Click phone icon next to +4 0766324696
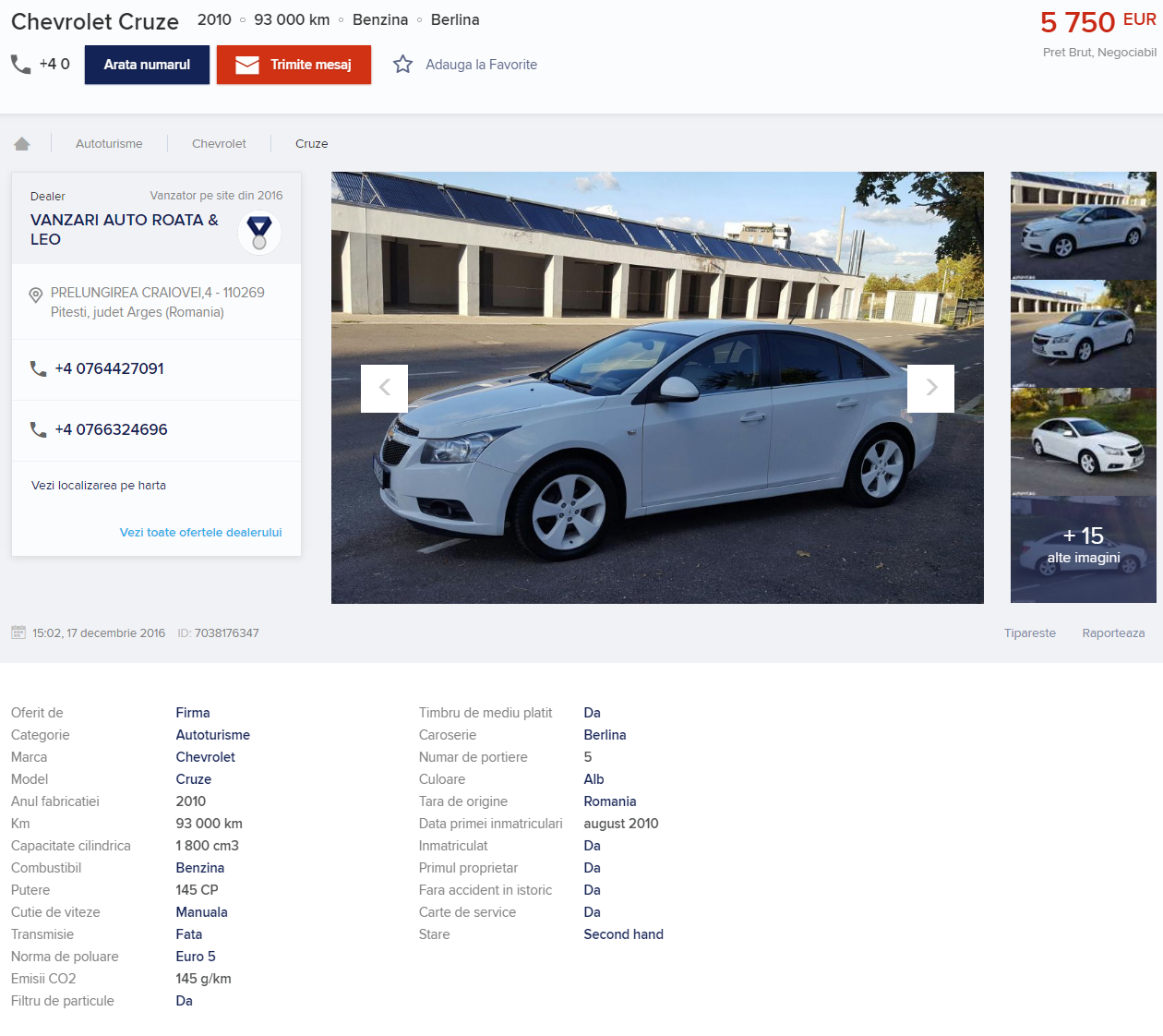This screenshot has height=1036, width=1163. (38, 429)
